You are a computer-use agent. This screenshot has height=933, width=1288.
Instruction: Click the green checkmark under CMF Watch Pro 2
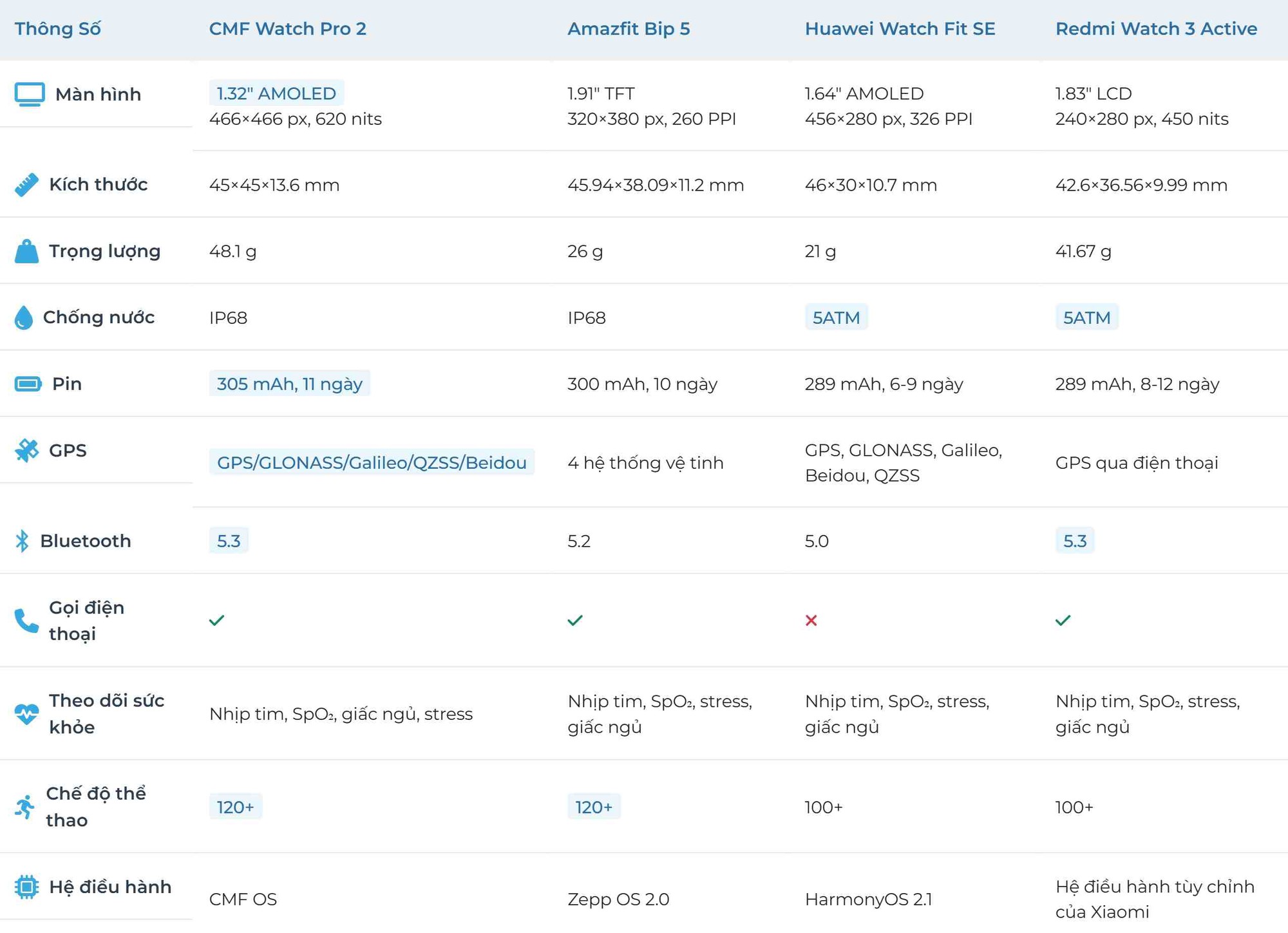coord(217,620)
